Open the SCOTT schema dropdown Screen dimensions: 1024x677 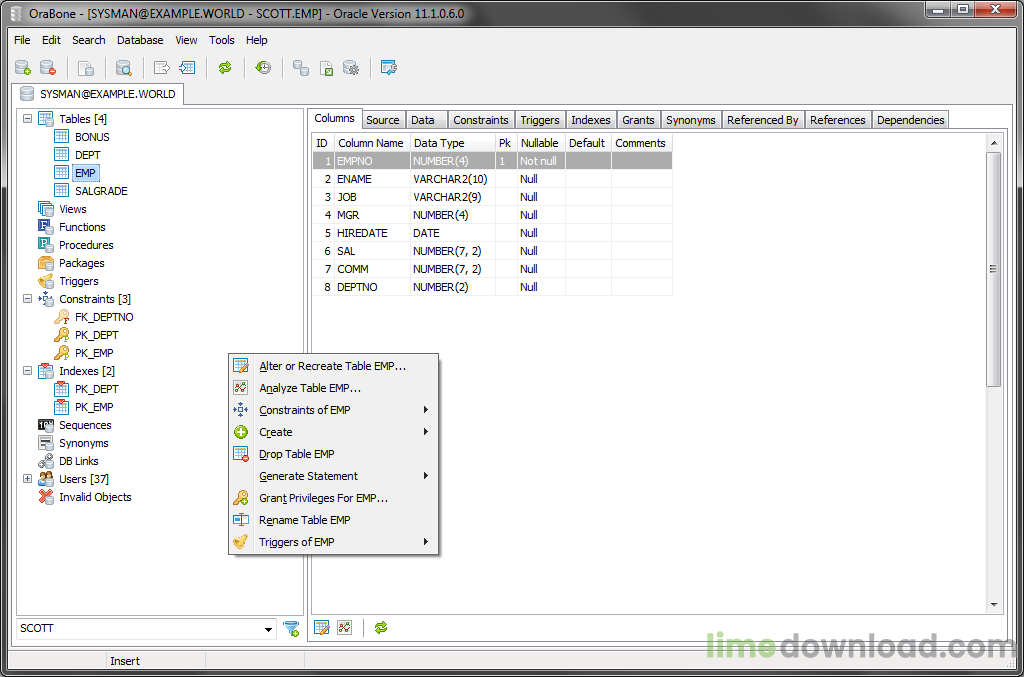coord(268,629)
